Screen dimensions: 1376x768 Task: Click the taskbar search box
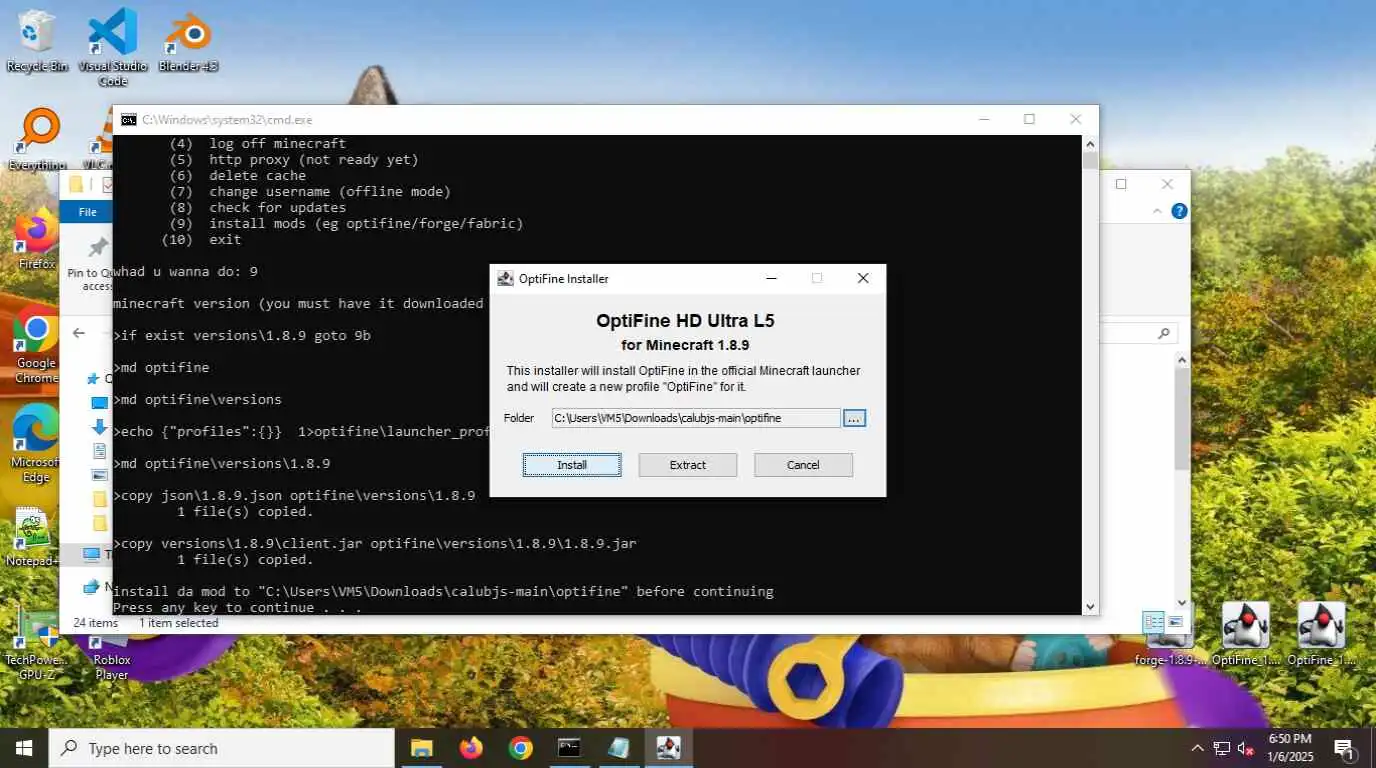222,748
